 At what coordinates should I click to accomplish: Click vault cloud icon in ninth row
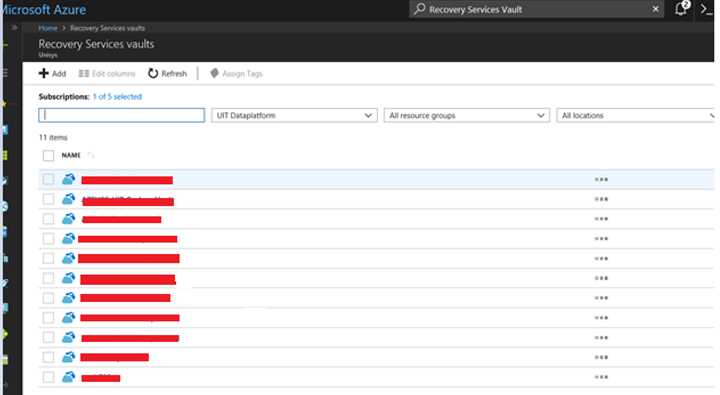(68, 337)
